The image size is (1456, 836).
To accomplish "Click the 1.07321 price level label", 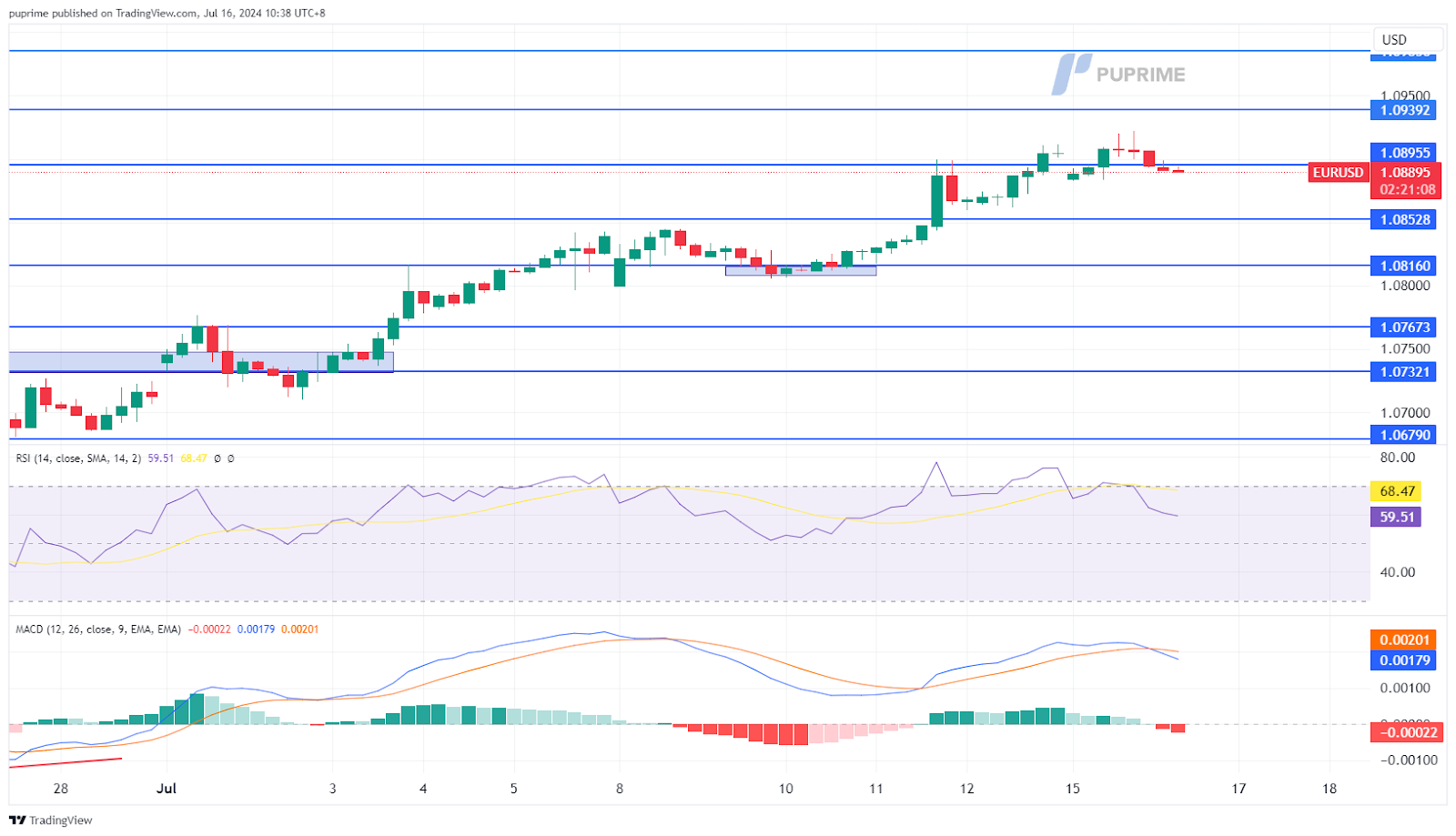I will point(1404,371).
